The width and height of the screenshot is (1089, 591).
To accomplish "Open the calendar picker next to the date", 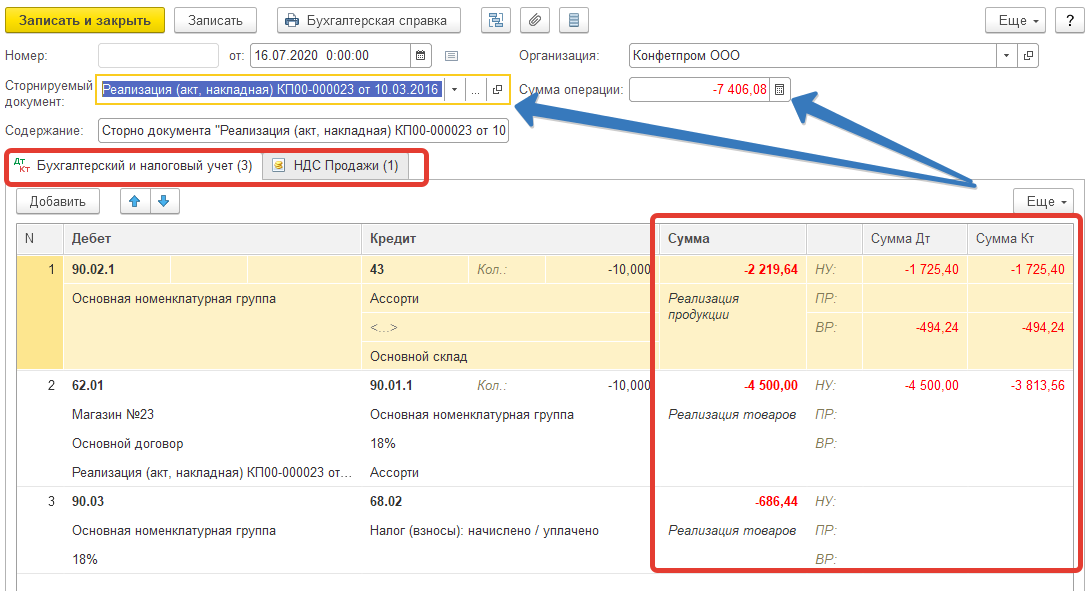I will point(420,56).
